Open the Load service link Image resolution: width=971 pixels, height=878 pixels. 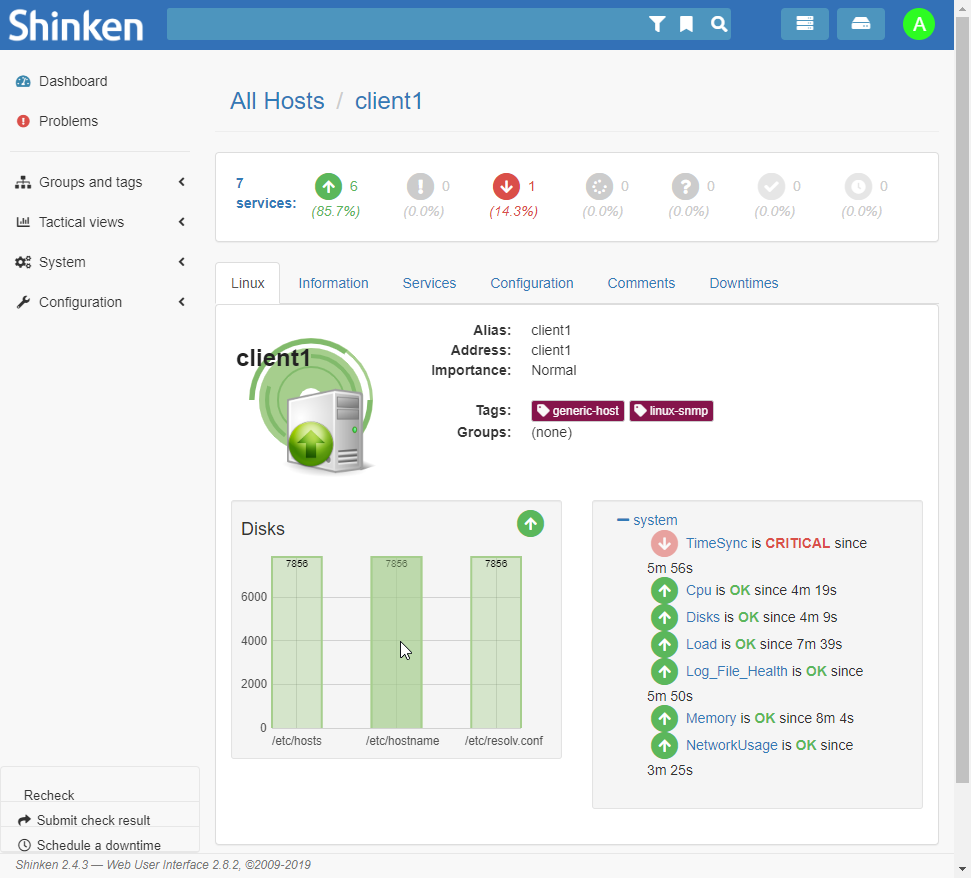[701, 645]
